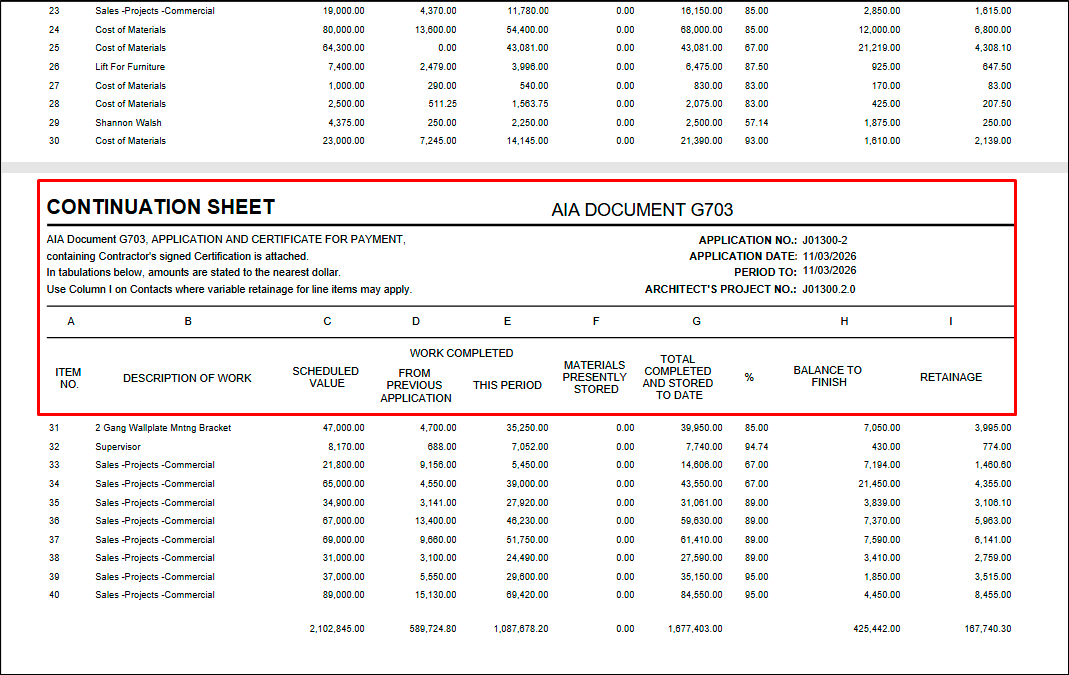Click the architect's project number J01300.2.0

pos(828,289)
